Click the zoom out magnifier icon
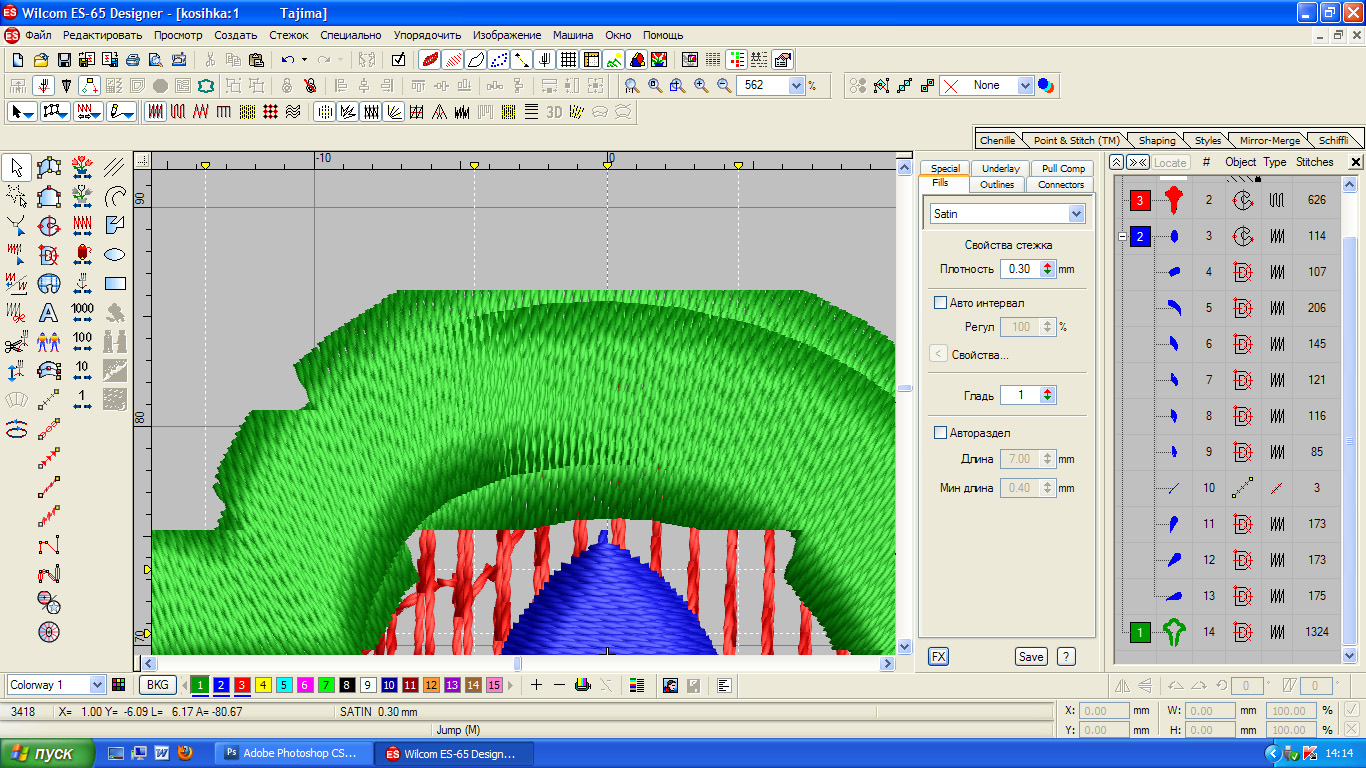 pos(724,86)
